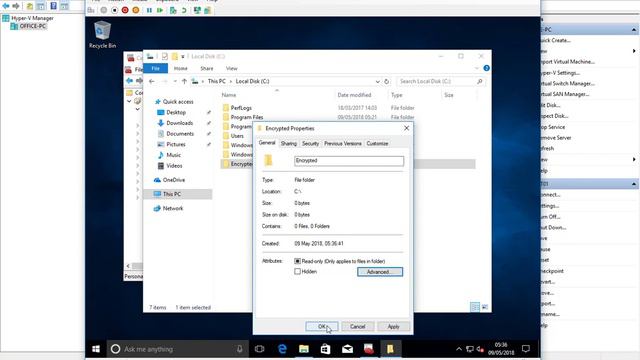Click OK in Encrypted Properties
This screenshot has height=360, width=640.
322,327
